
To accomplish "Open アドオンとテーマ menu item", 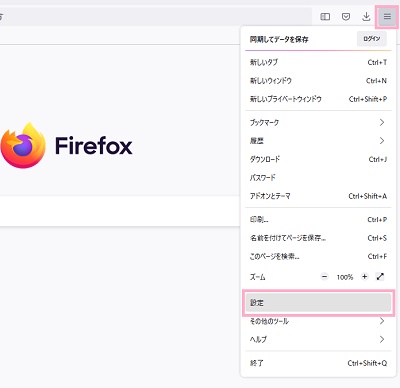I will tap(318, 196).
